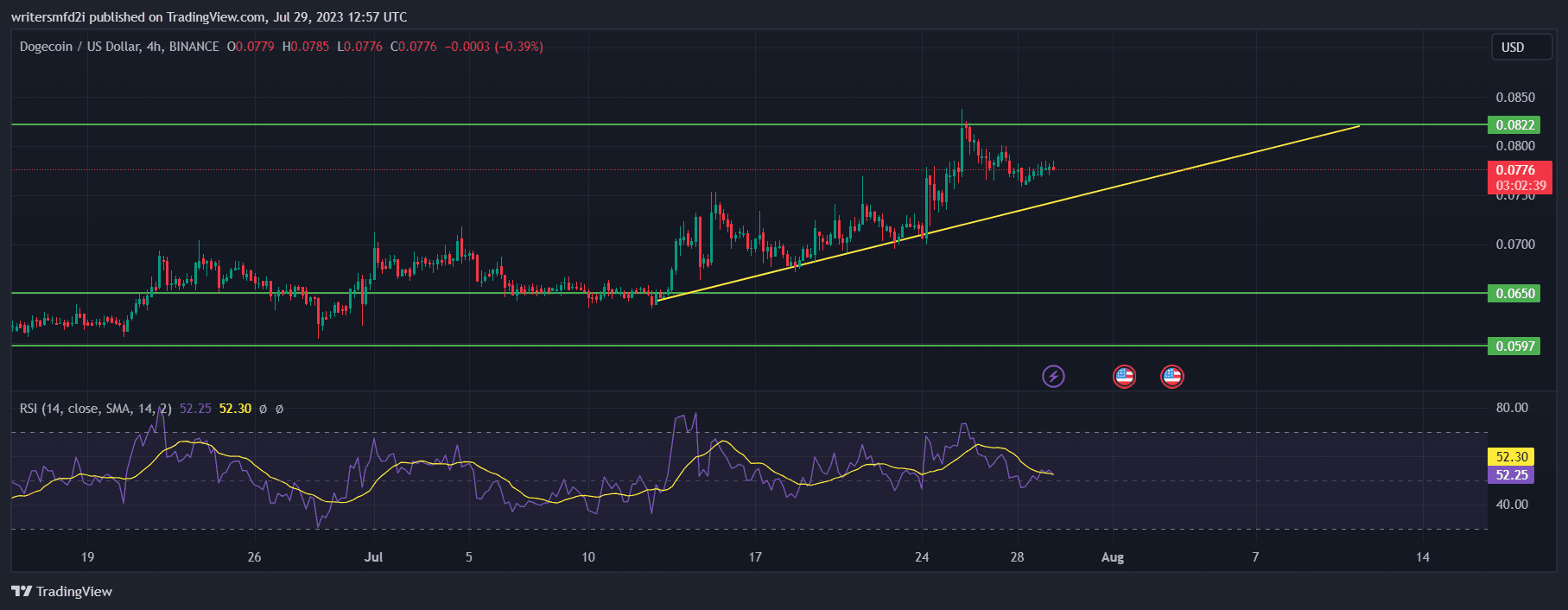Click the Jul label on the time axis
1568x610 pixels.
pyautogui.click(x=373, y=557)
